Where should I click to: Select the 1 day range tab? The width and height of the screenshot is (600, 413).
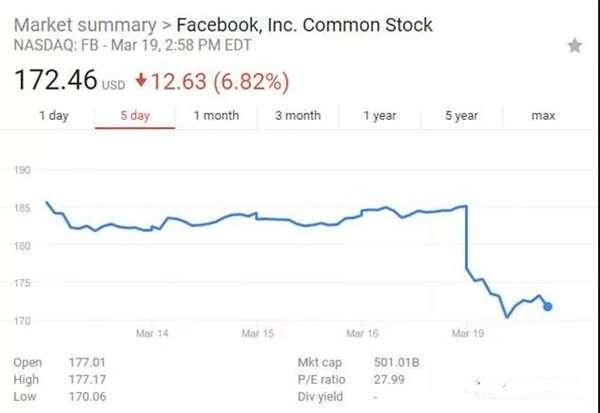click(53, 116)
